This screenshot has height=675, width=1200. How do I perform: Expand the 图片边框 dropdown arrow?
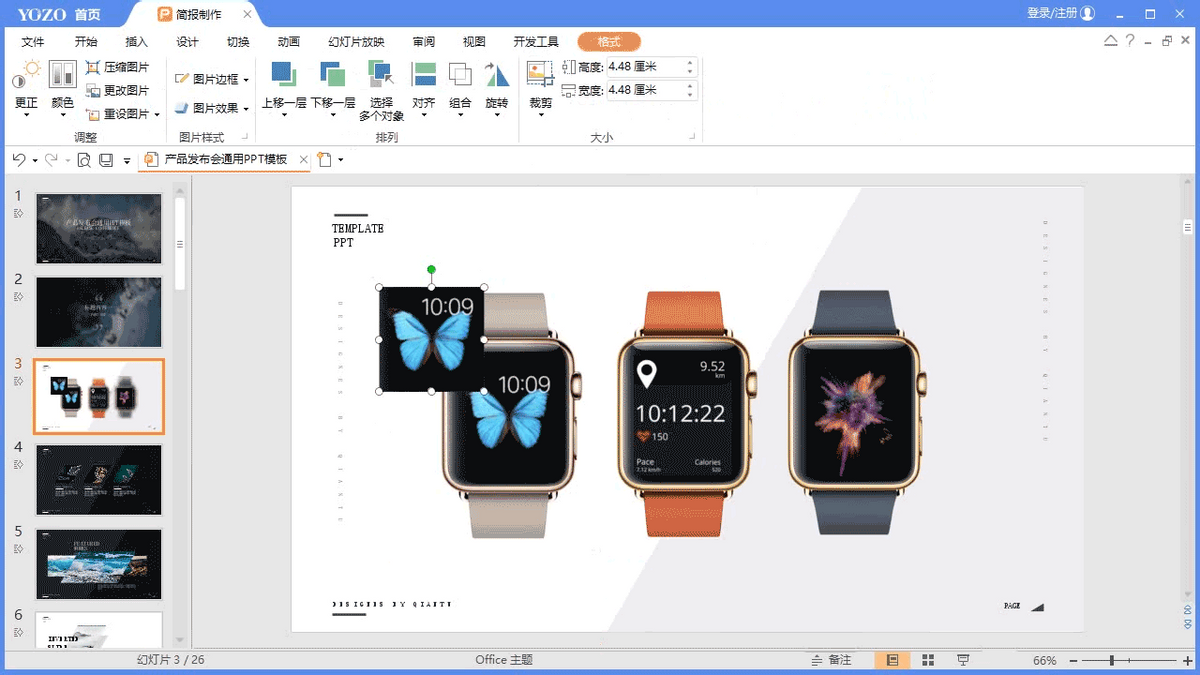(x=246, y=80)
